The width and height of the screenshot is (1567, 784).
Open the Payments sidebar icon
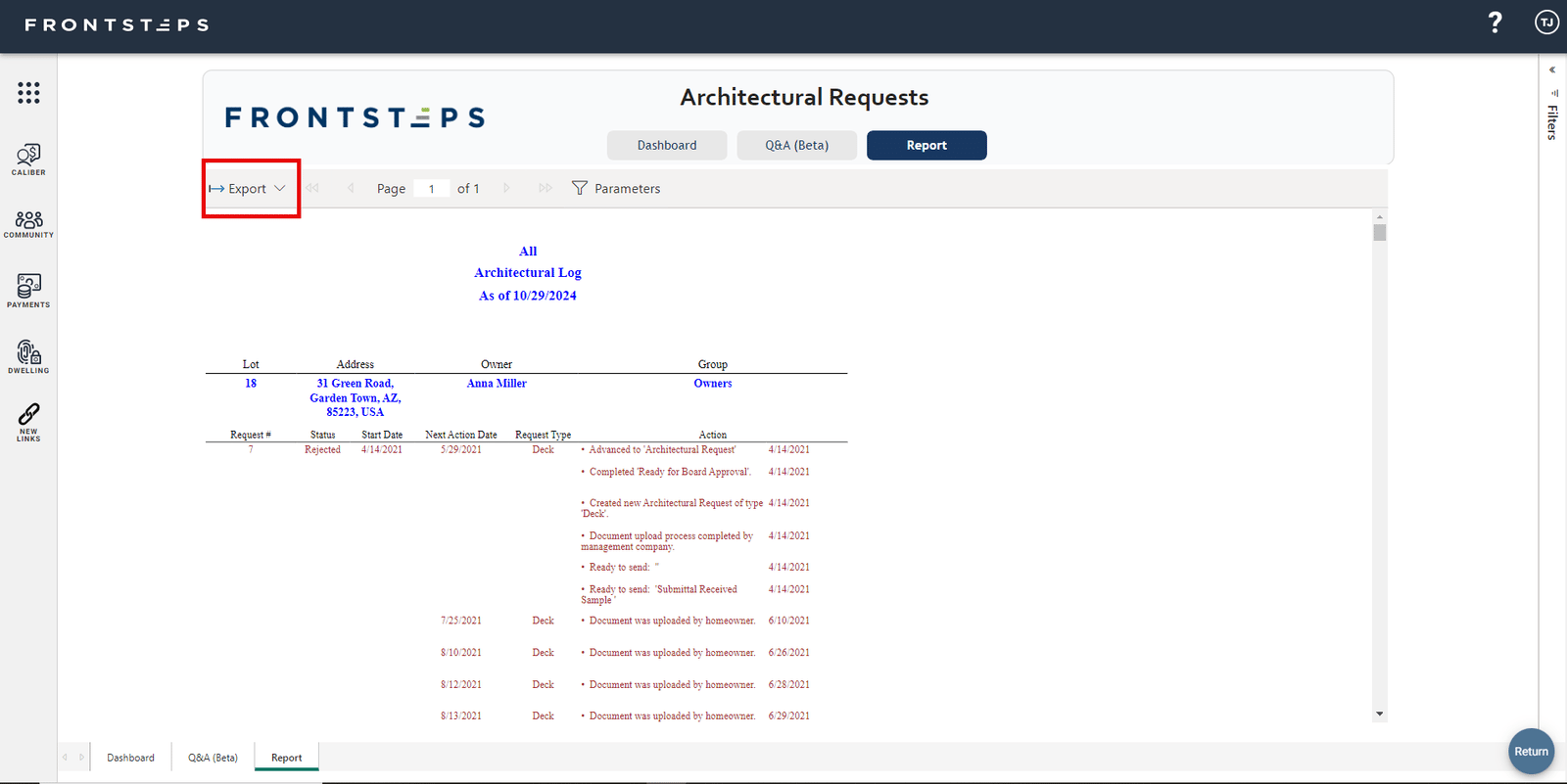point(28,291)
